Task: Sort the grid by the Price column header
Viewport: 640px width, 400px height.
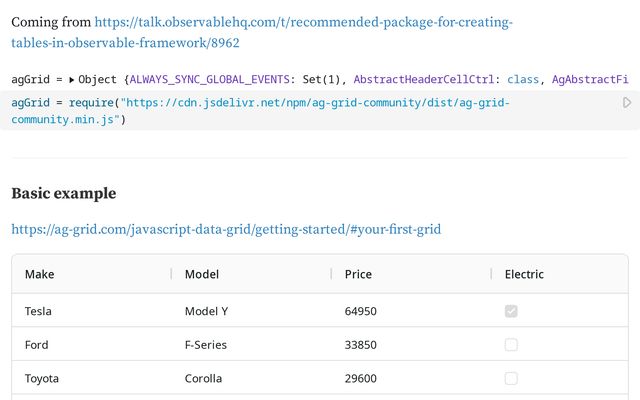Action: pyautogui.click(x=358, y=274)
